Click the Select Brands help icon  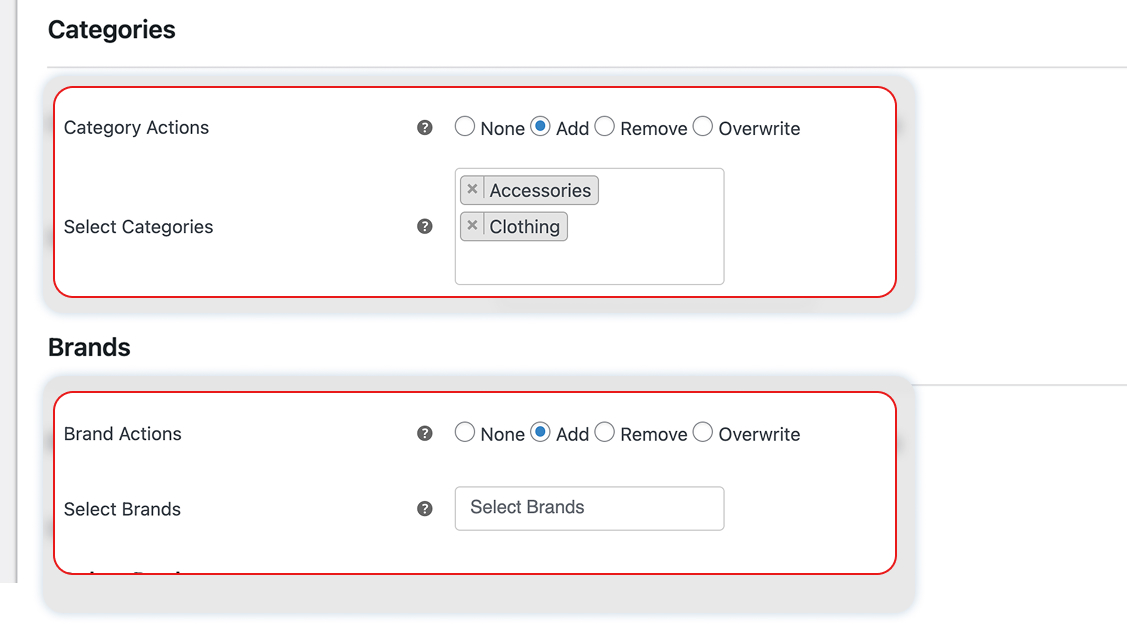(425, 509)
